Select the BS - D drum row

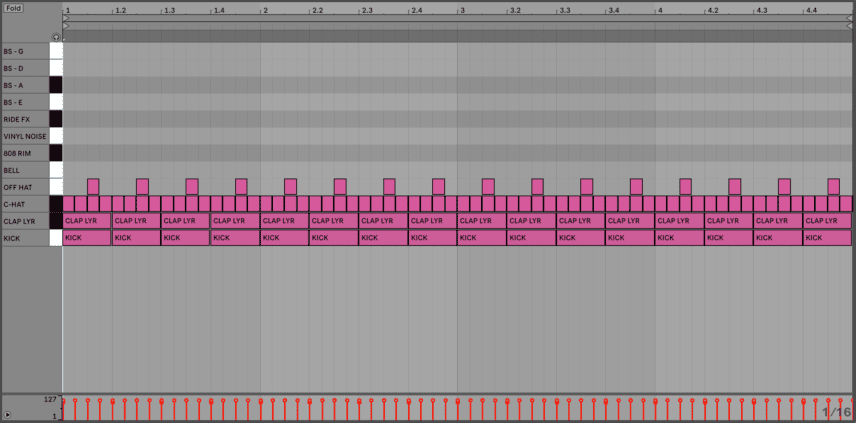click(x=25, y=68)
